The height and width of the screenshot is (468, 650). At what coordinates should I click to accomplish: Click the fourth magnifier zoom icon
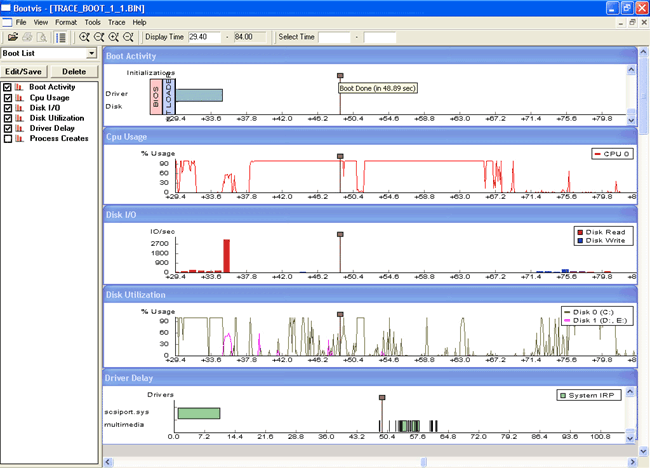[128, 37]
